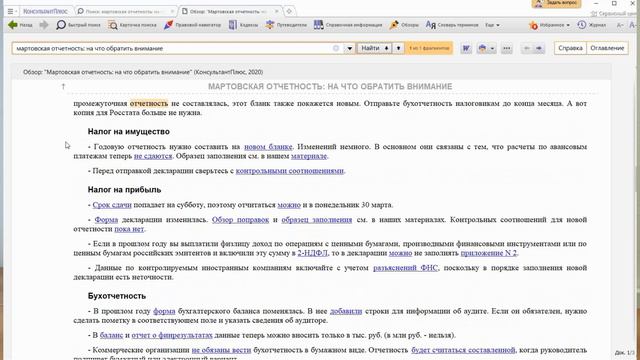Clear the search field text

tap(336, 48)
